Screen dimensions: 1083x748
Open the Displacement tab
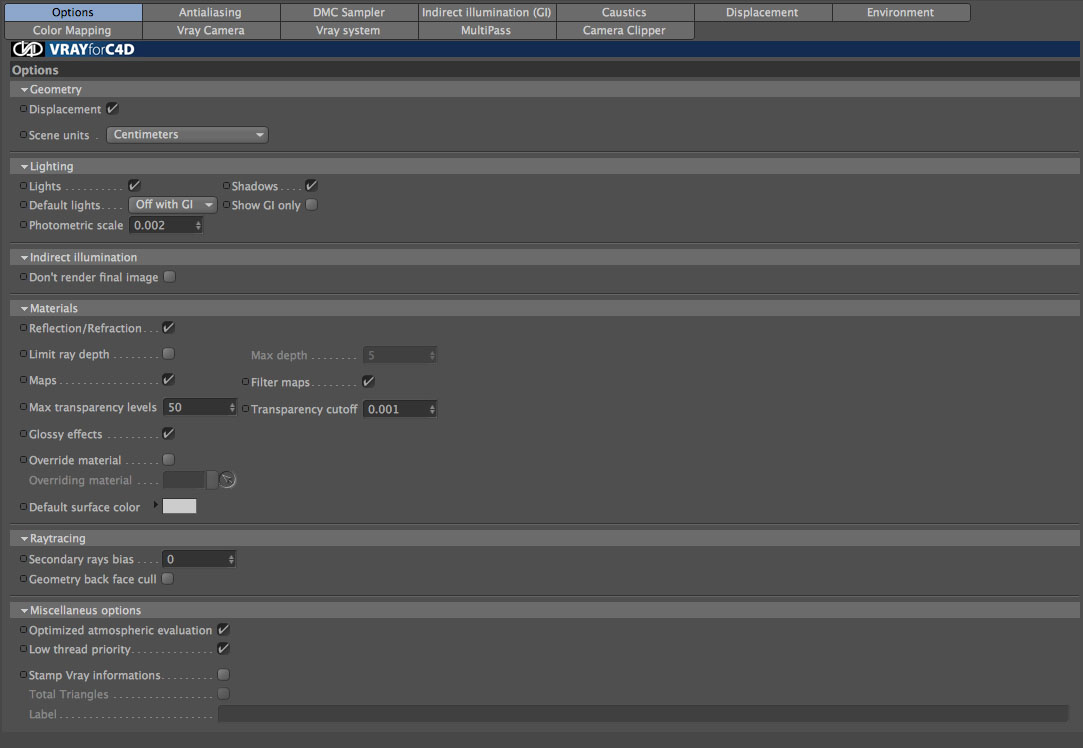763,12
